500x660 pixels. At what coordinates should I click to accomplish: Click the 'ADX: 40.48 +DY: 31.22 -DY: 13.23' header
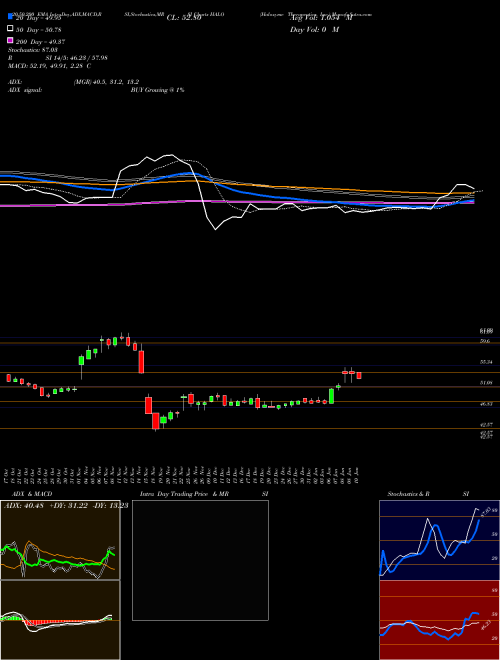click(66, 506)
